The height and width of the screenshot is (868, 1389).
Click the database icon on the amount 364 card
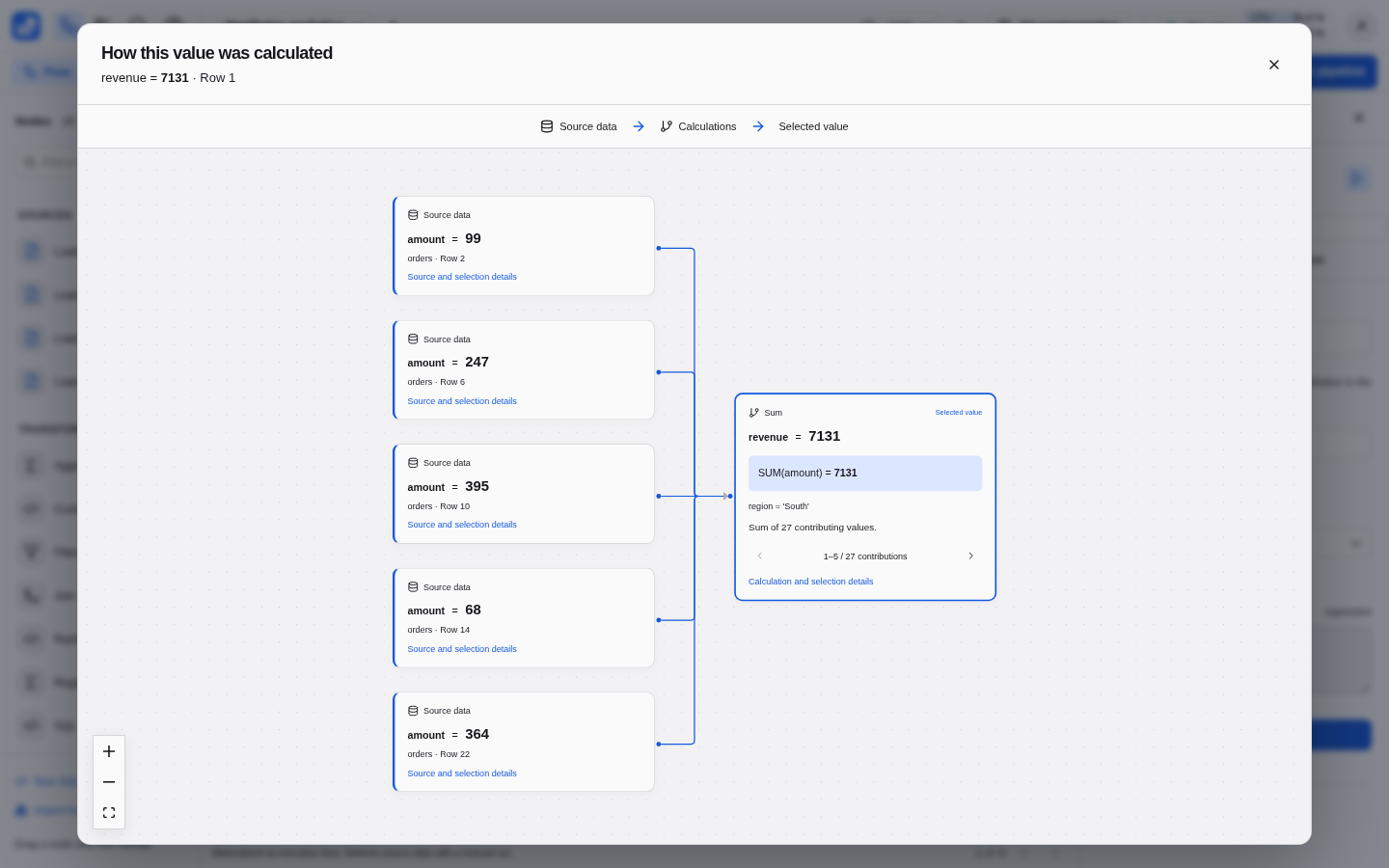[413, 711]
